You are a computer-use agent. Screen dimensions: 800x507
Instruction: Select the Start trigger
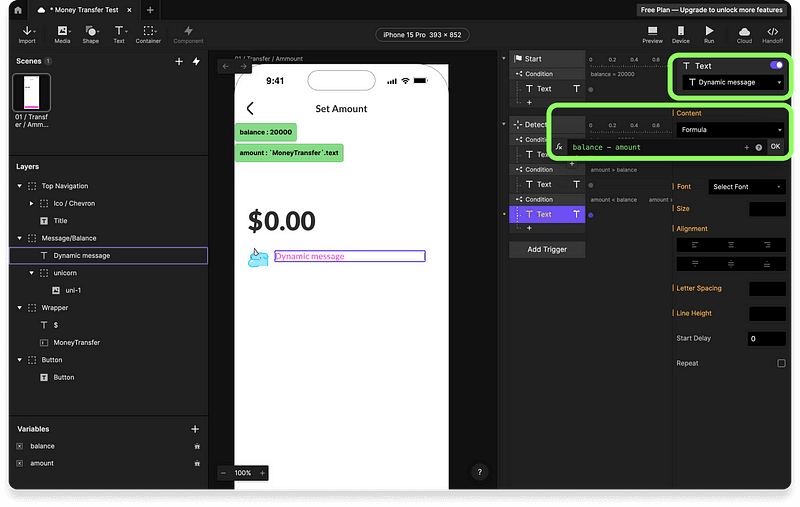[547, 59]
